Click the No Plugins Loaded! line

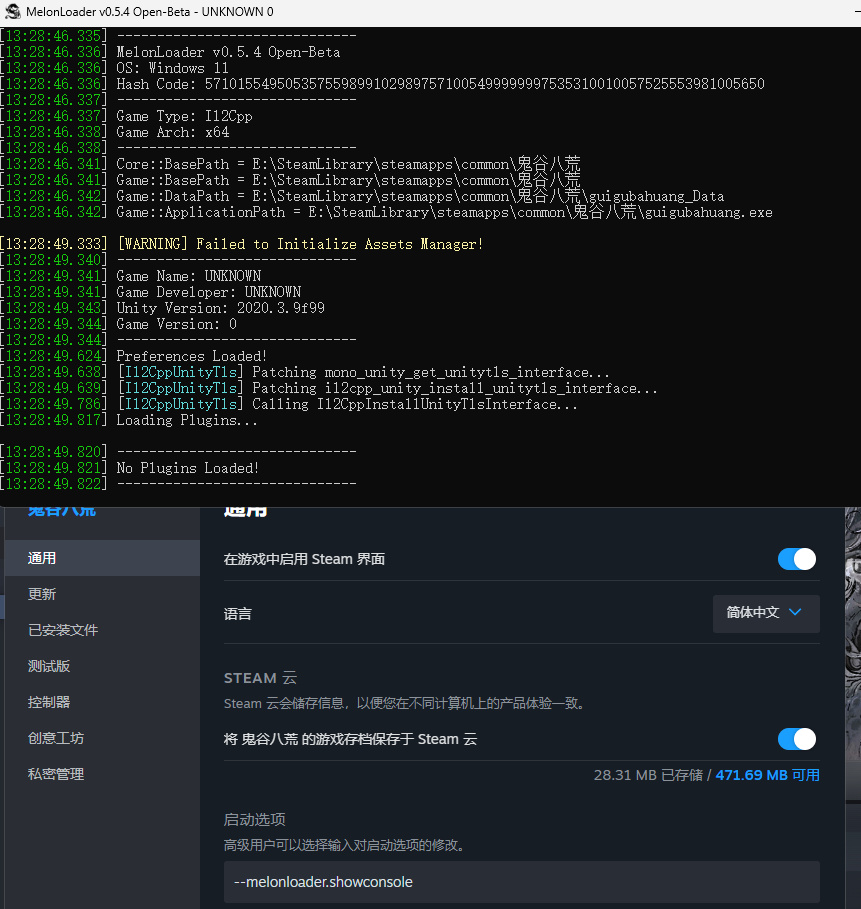click(x=188, y=468)
